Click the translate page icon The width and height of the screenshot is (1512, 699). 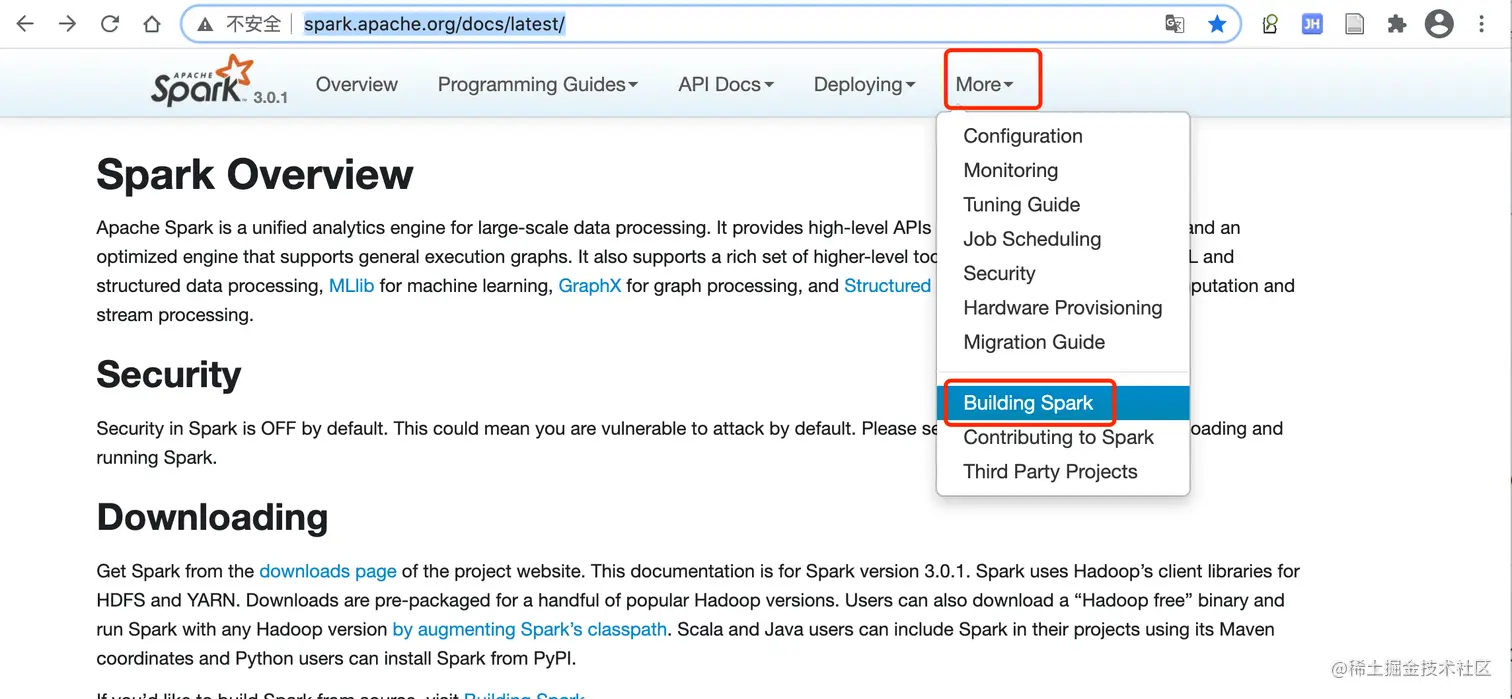[1175, 24]
